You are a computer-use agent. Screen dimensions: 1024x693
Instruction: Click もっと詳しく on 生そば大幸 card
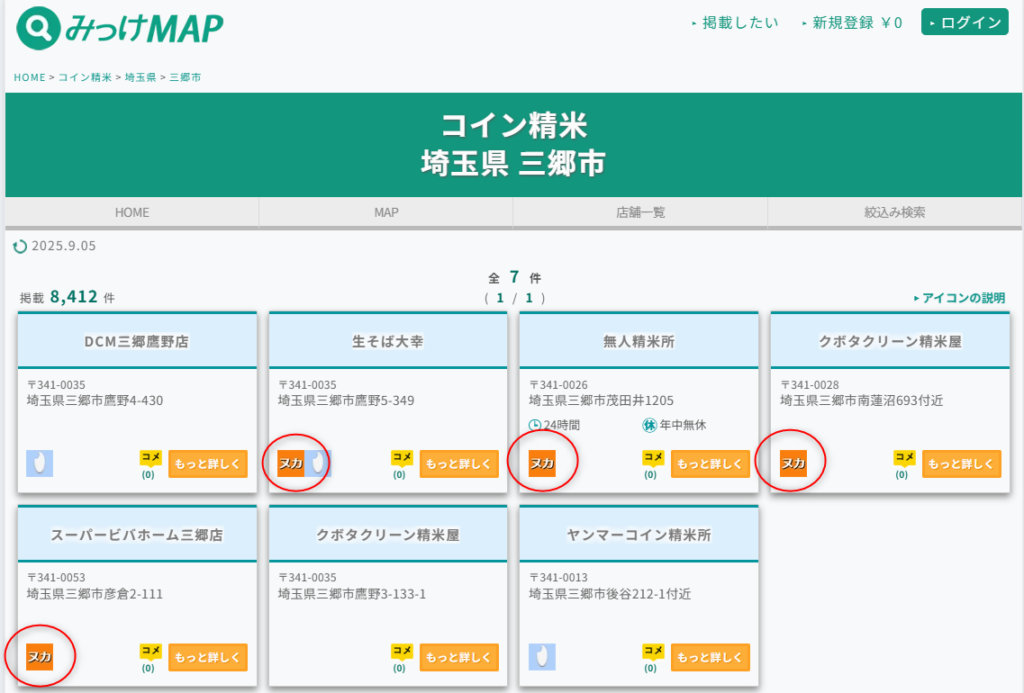pos(458,464)
